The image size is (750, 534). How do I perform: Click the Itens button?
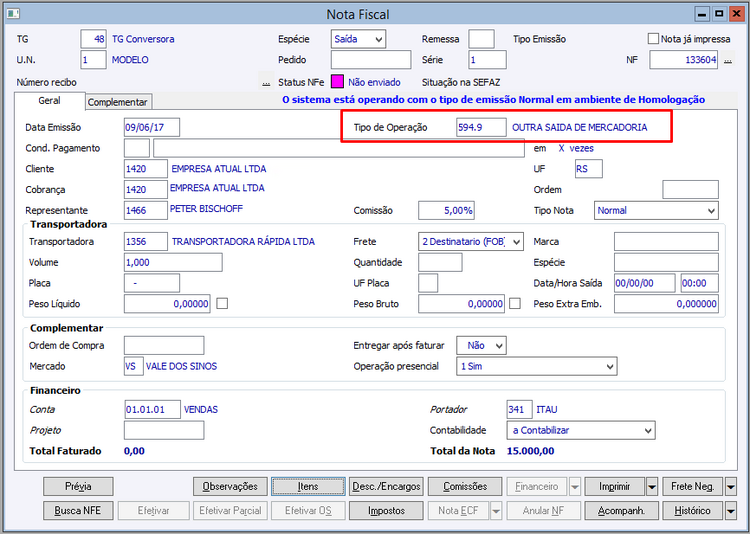click(x=308, y=487)
